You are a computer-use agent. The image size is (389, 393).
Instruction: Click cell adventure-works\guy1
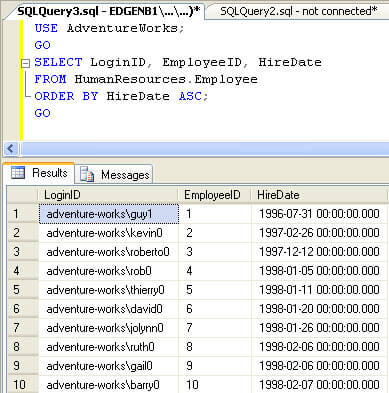pos(109,214)
